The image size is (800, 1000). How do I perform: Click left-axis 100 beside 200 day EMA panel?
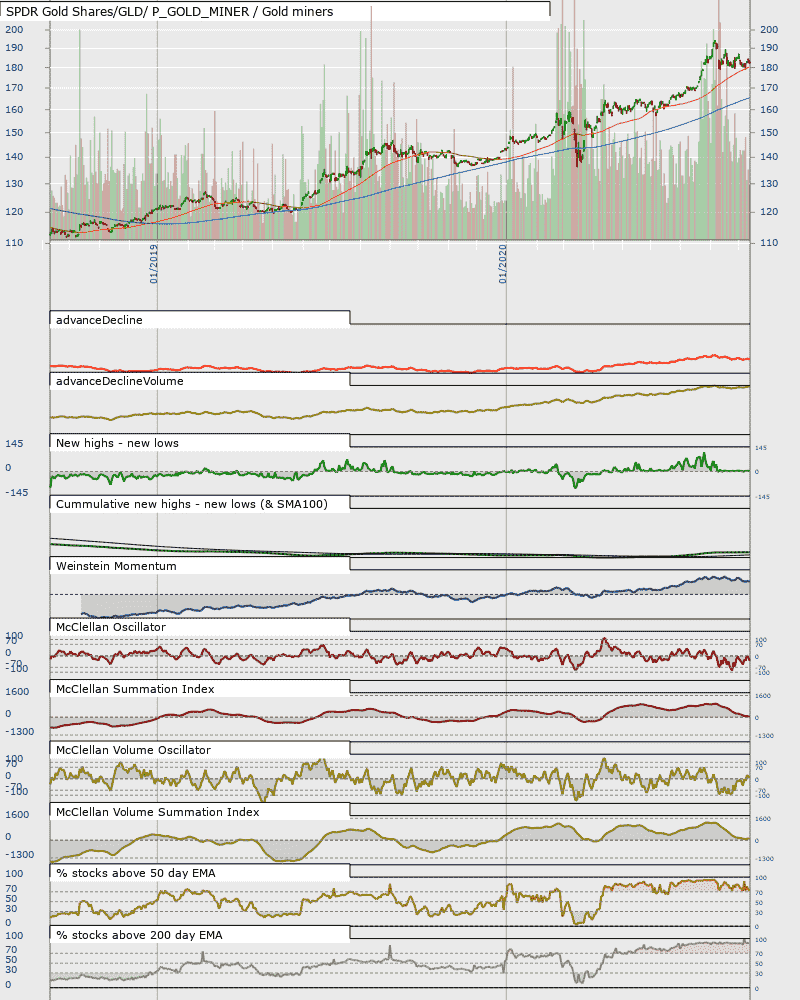coord(14,936)
